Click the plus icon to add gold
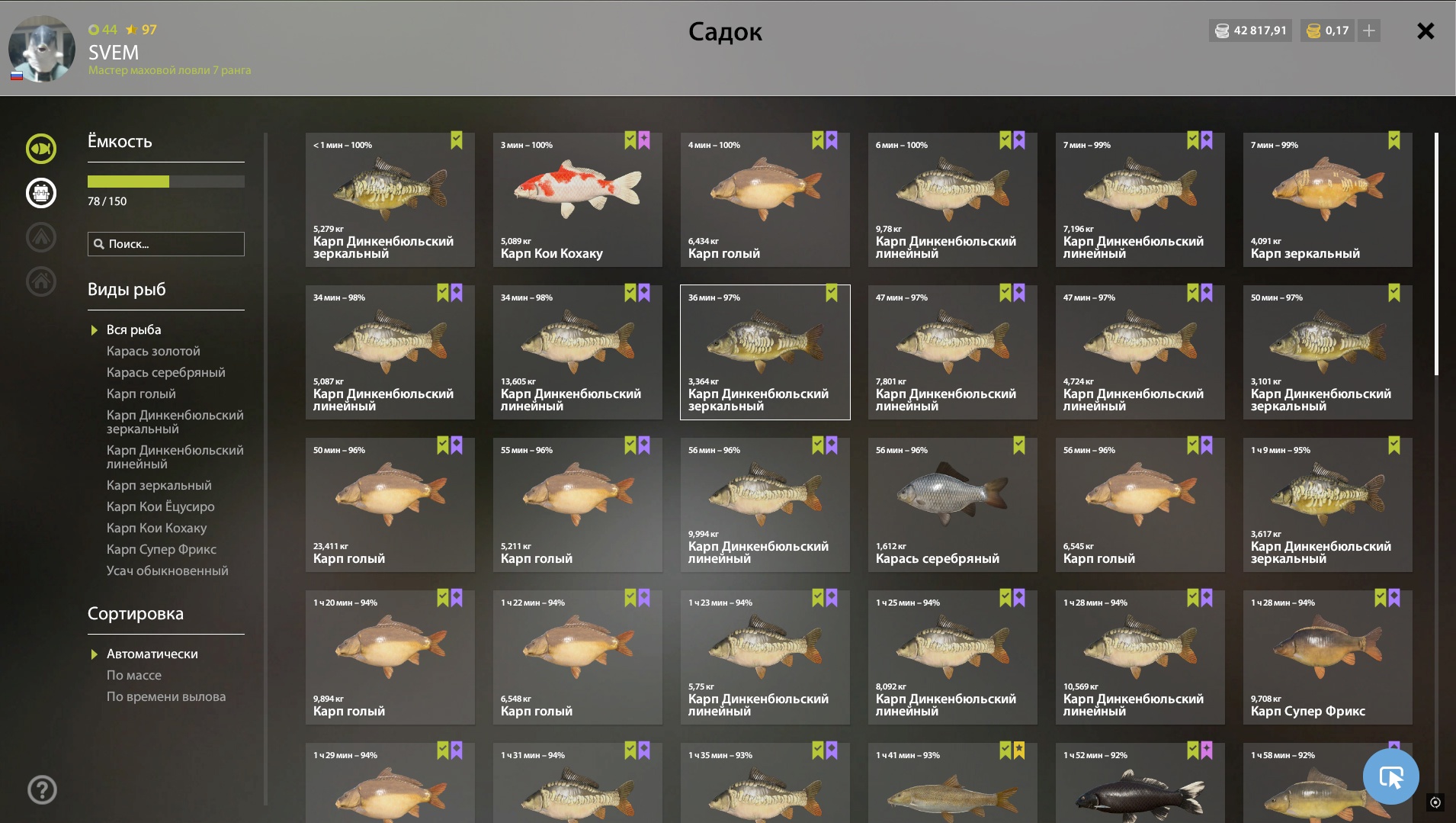 (1369, 31)
